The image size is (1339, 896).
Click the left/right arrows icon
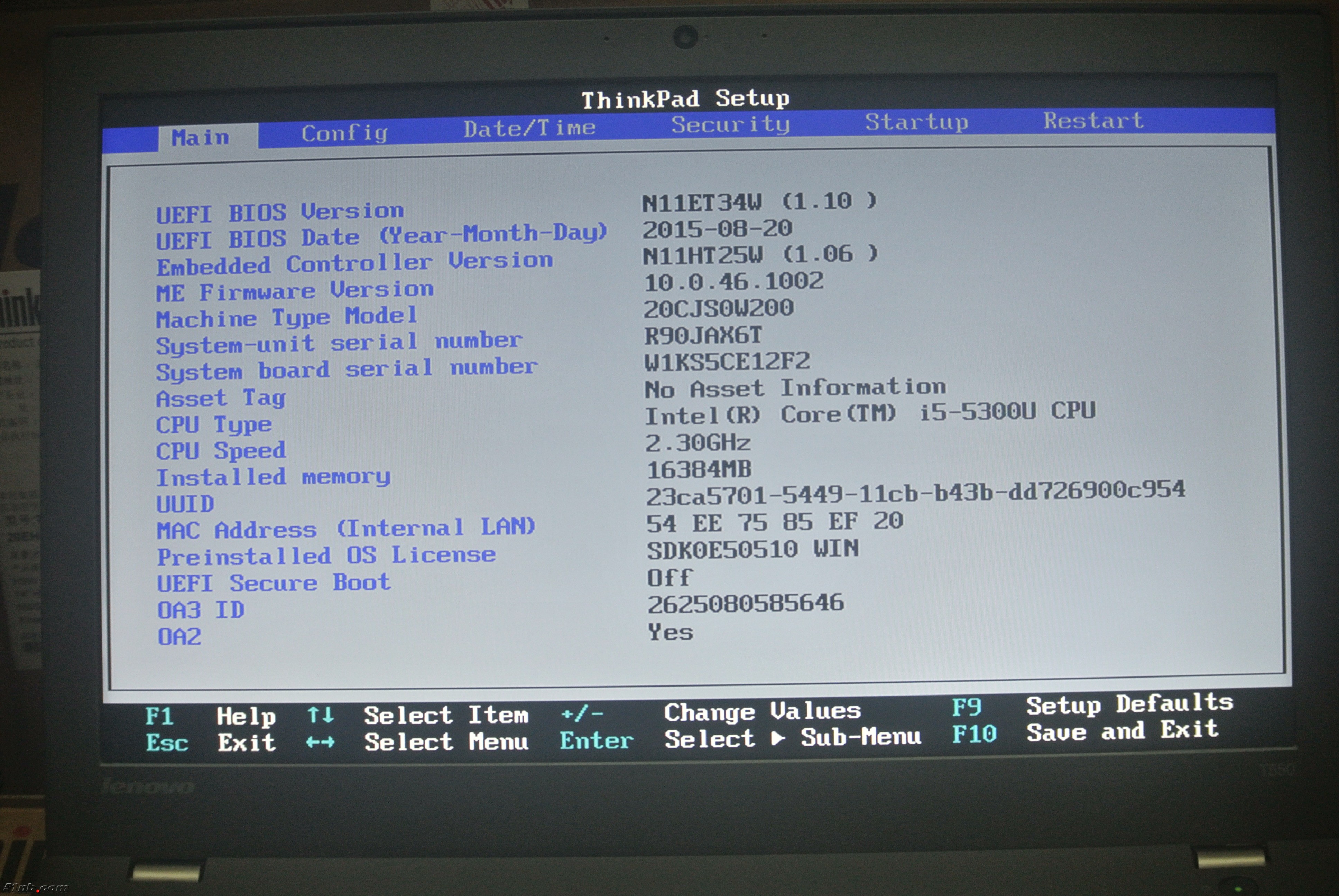[x=320, y=742]
